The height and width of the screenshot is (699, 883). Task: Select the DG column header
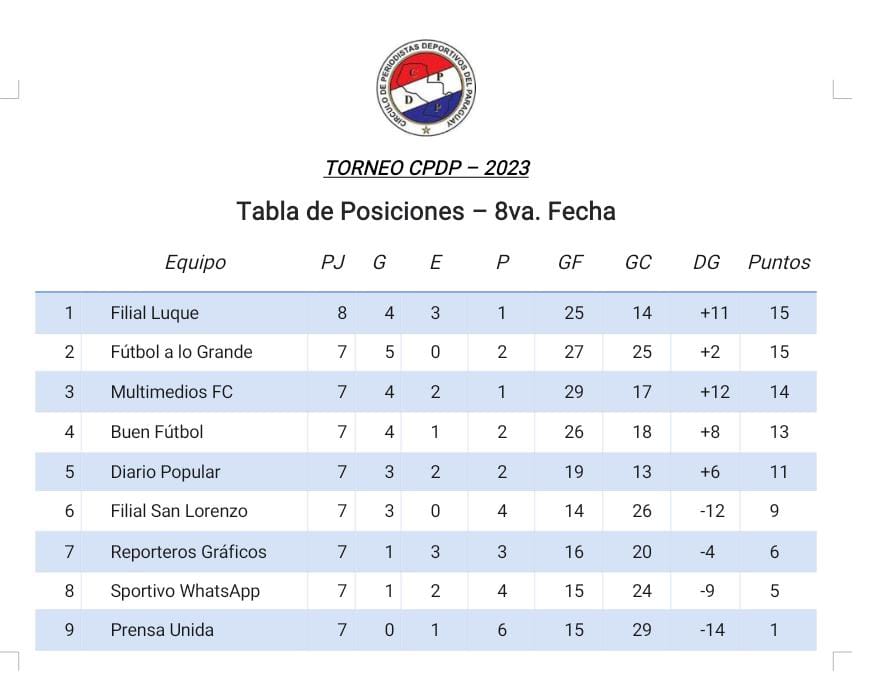click(706, 262)
